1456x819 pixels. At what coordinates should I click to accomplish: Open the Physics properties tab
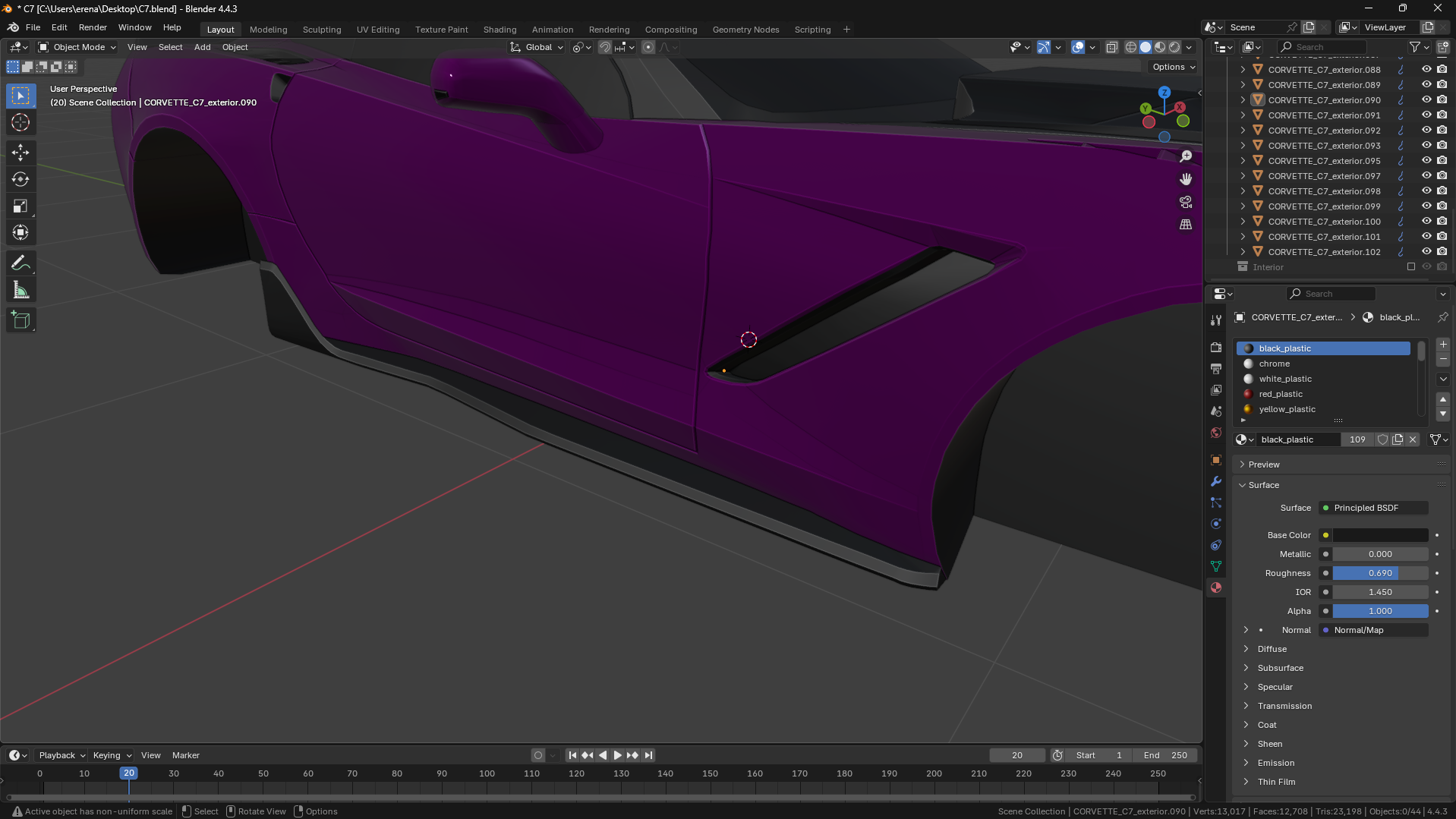(x=1216, y=524)
